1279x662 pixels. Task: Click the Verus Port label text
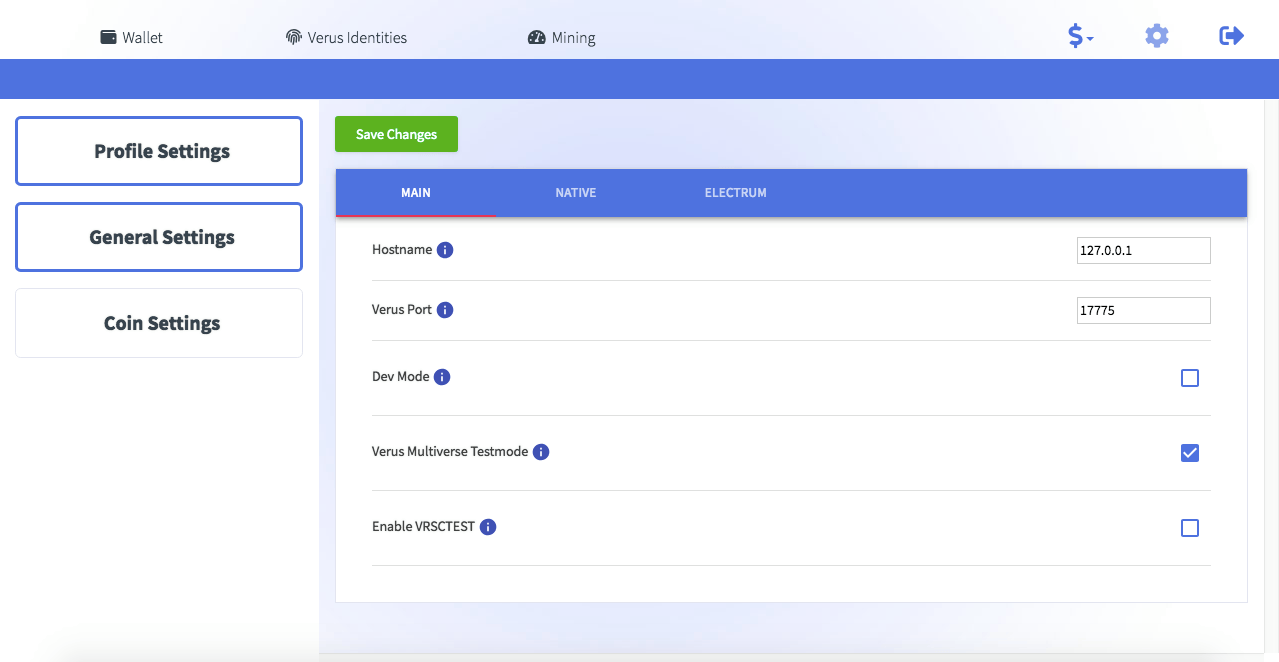click(x=402, y=310)
